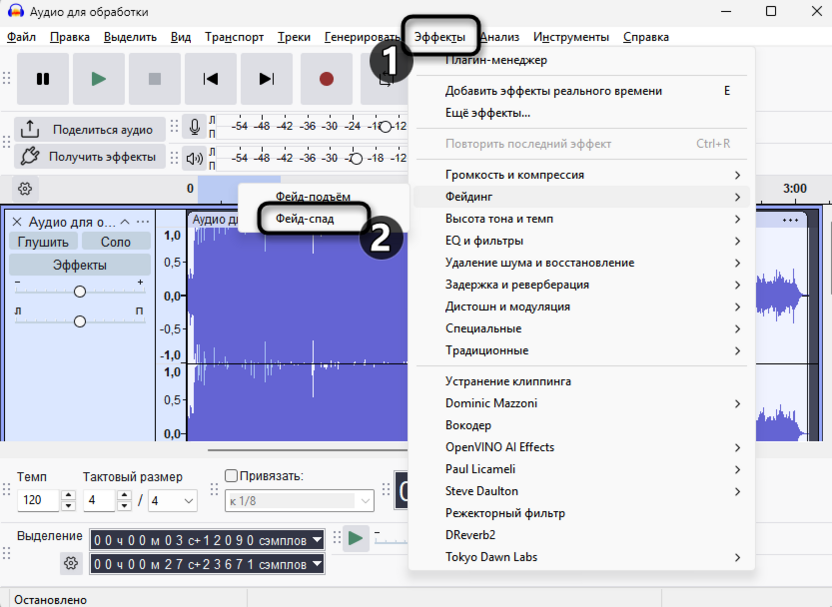832x607 pixels.
Task: Choose Устранение клиппинга effect
Action: 582,381
